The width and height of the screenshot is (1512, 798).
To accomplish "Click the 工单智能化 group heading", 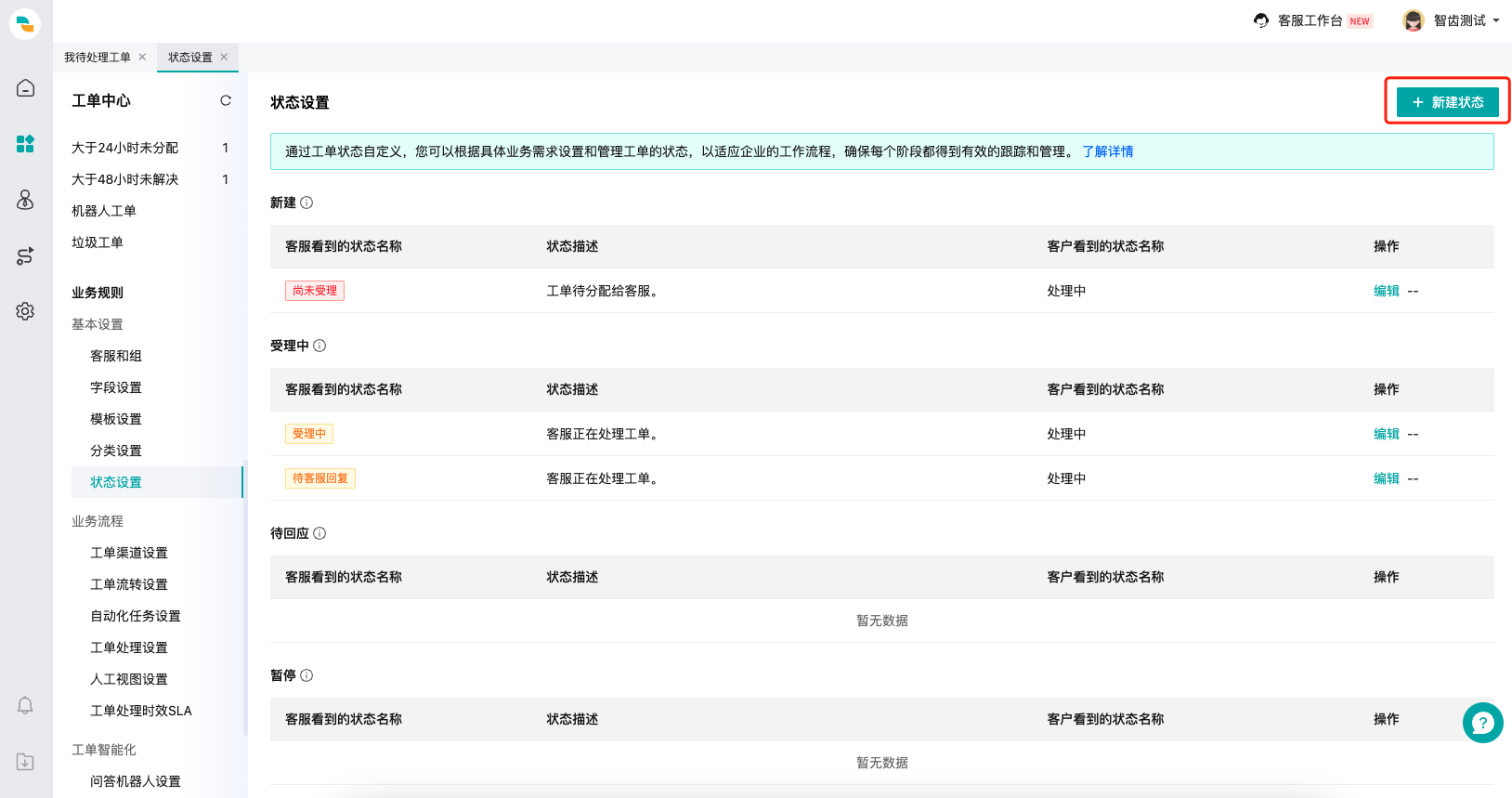I will tap(104, 750).
